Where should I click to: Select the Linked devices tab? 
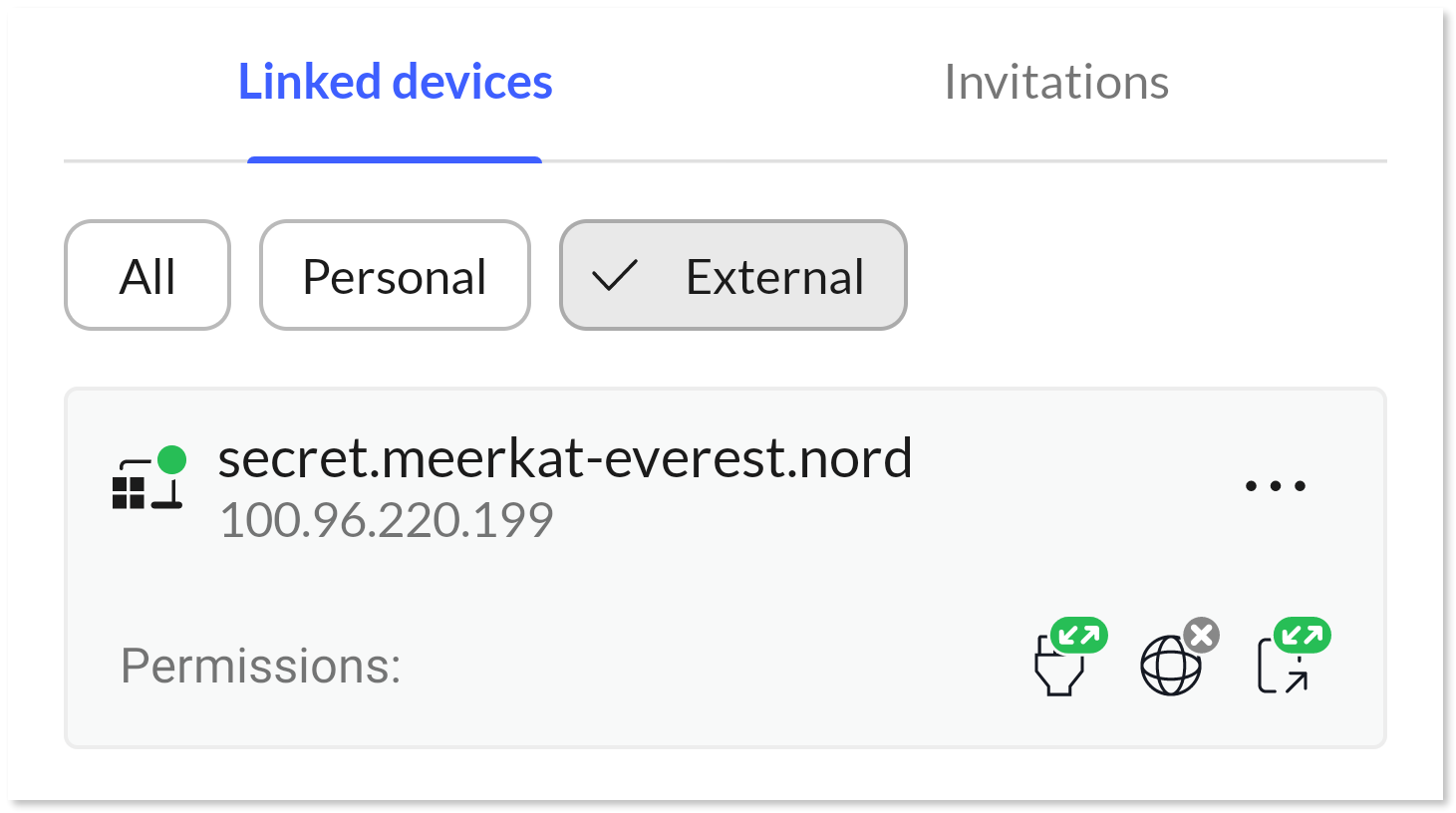[395, 82]
